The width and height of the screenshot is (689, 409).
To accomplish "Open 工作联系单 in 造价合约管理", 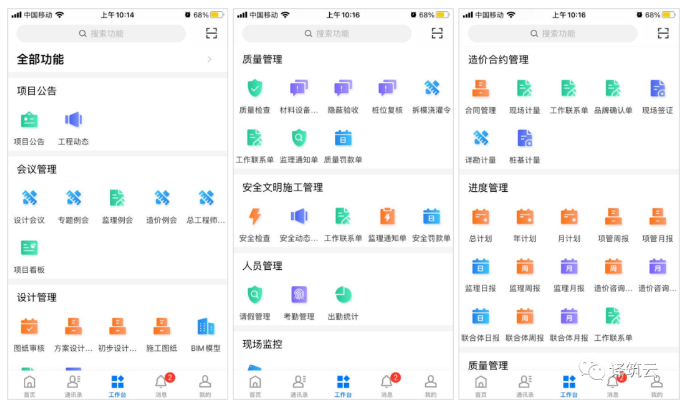I will 569,88.
